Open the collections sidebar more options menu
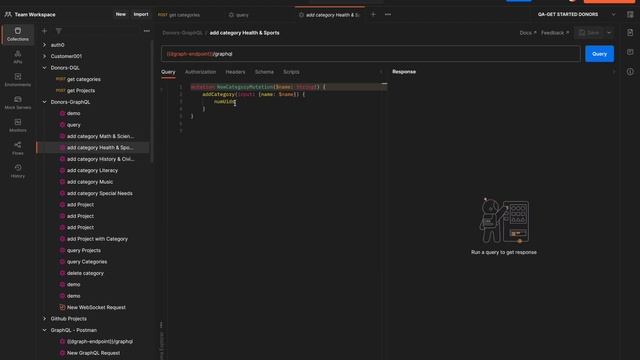This screenshot has width=640, height=360. coord(147,31)
